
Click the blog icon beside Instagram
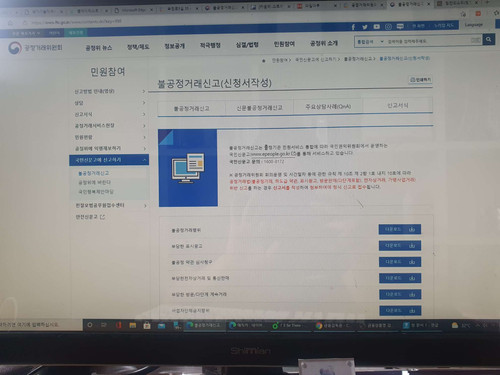[400, 26]
